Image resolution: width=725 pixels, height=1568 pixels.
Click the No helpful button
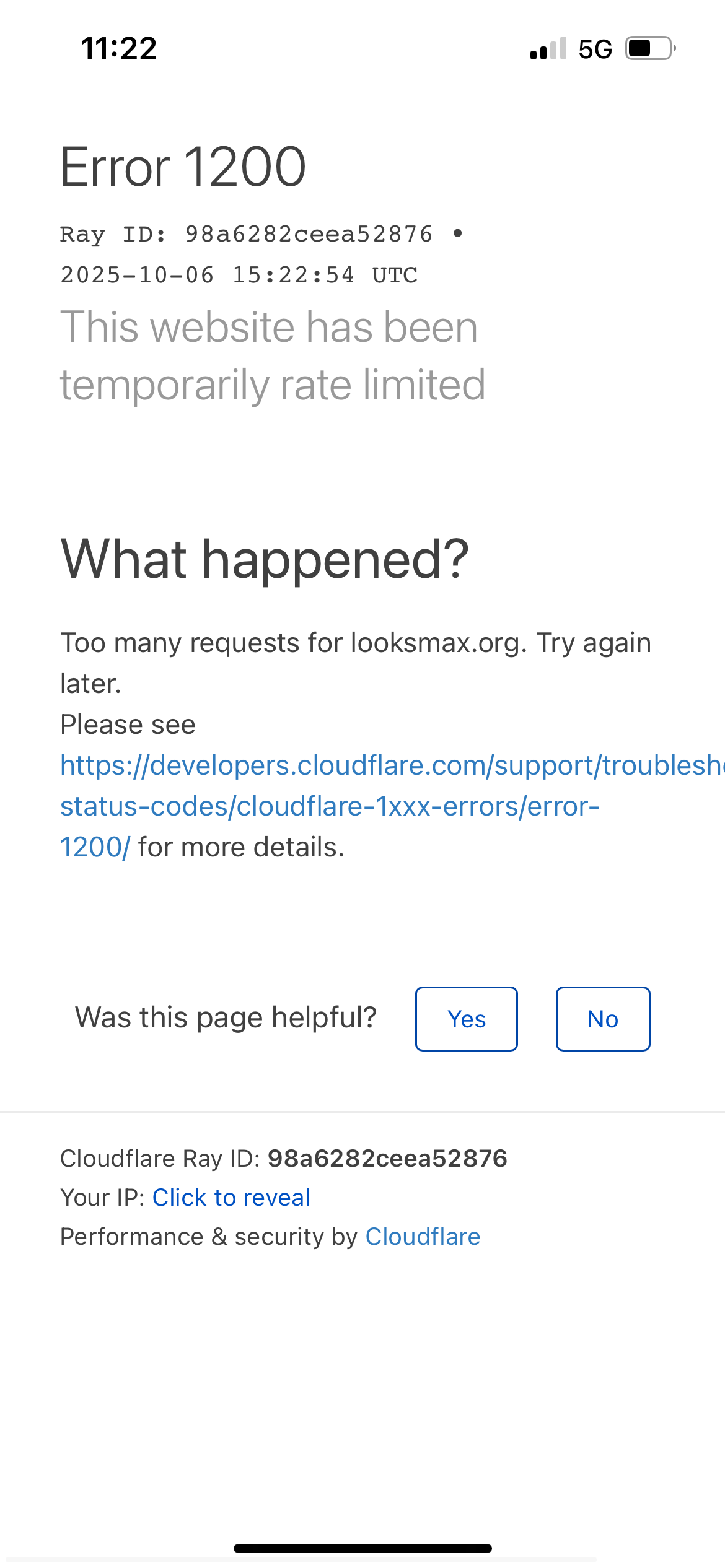point(602,1019)
